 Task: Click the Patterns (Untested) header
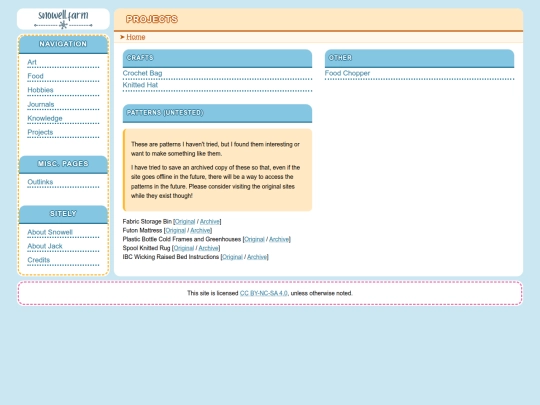217,113
